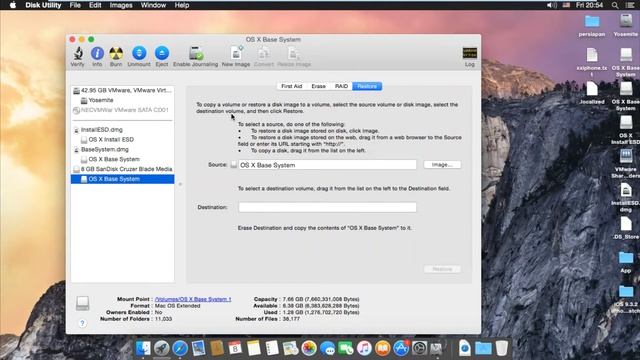Select the Restore tab
640x360 pixels.
(x=367, y=86)
